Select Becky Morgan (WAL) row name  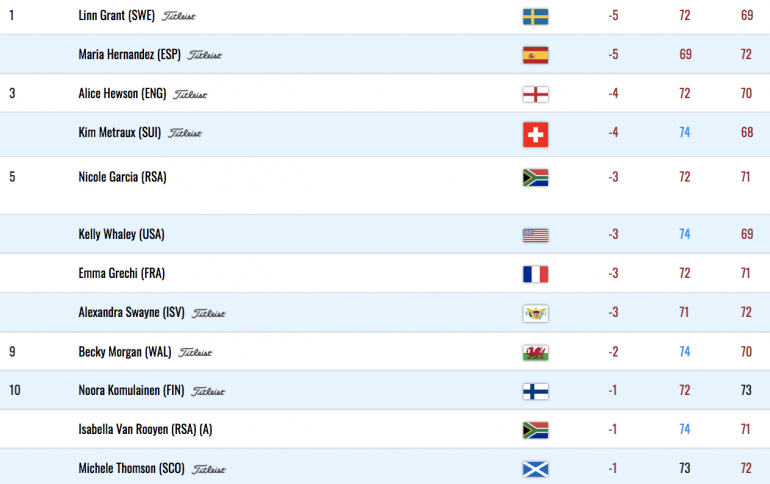click(125, 352)
